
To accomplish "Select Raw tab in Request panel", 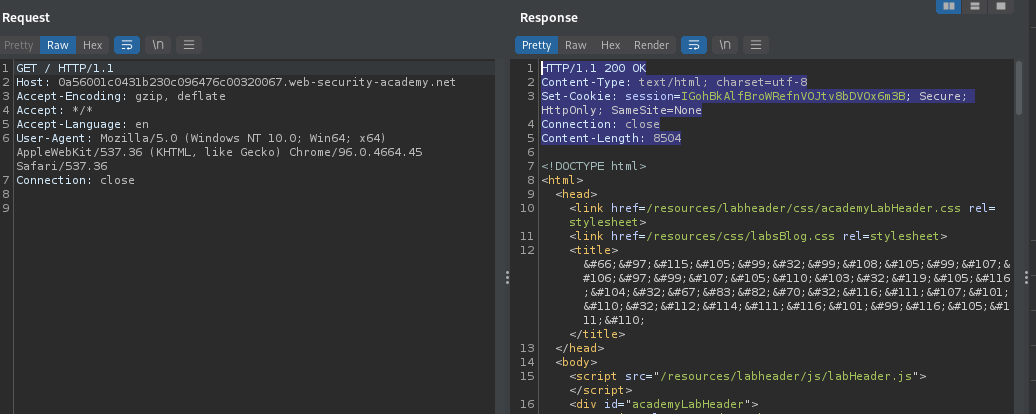I will click(57, 45).
